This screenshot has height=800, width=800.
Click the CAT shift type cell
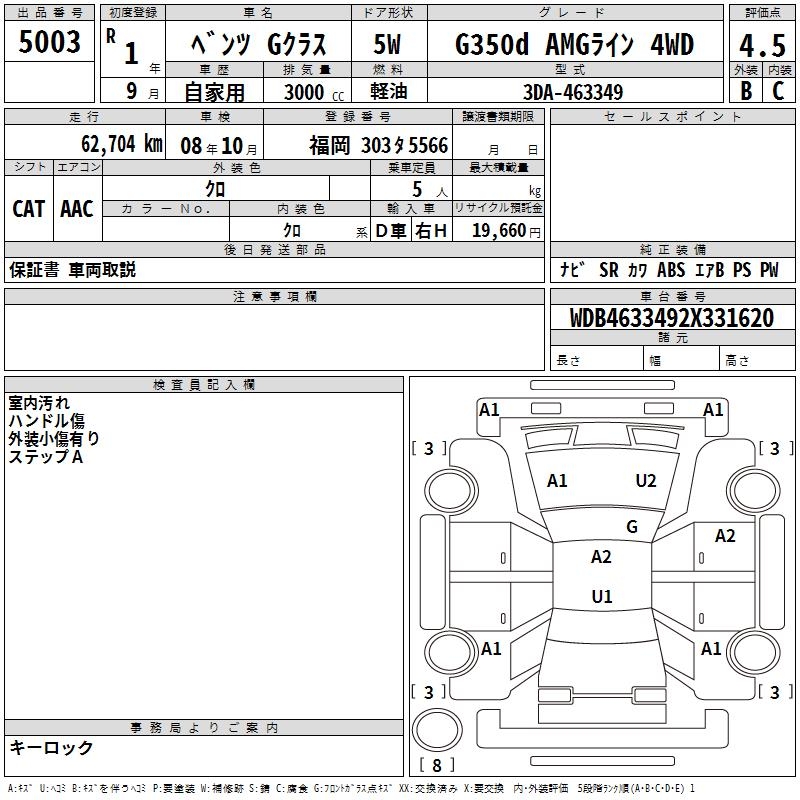click(28, 209)
